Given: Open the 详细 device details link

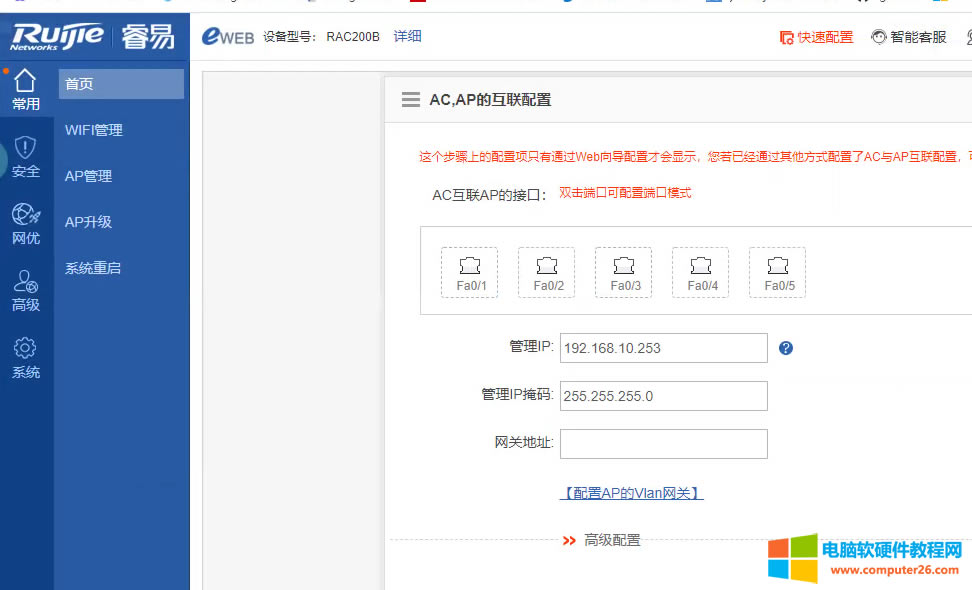Looking at the screenshot, I should [407, 37].
